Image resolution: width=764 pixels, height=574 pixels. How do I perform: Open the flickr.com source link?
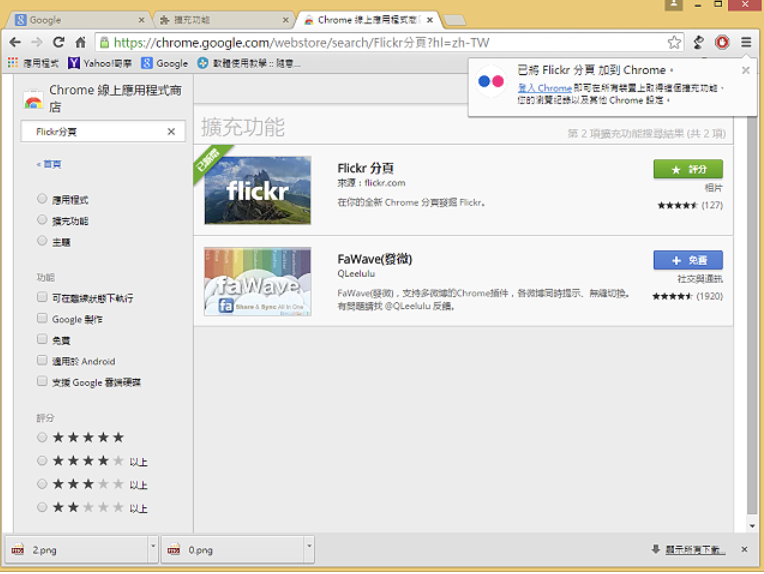pyautogui.click(x=385, y=183)
